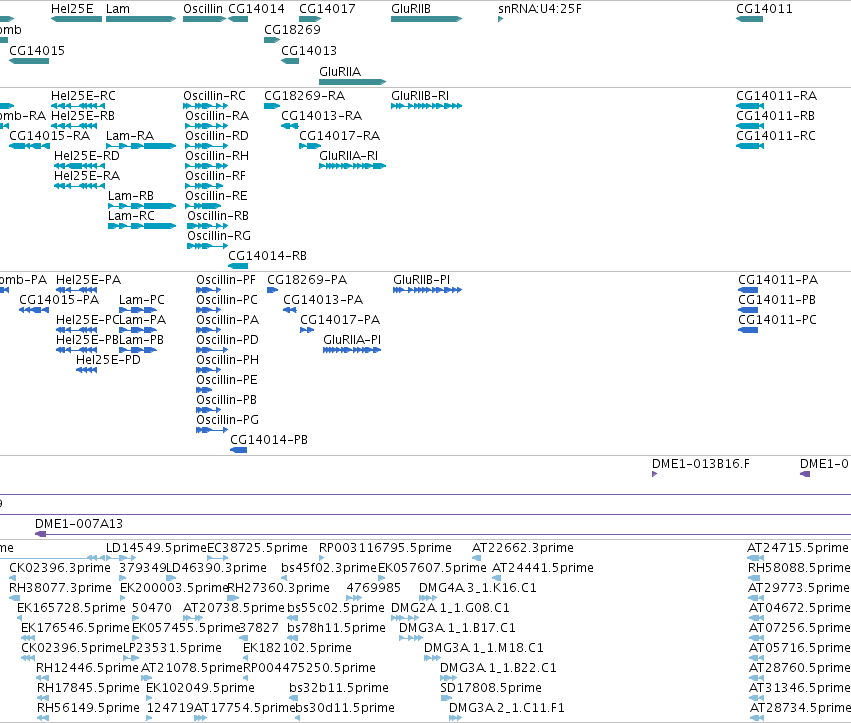Select protein Hel25E-PA

coord(88,280)
